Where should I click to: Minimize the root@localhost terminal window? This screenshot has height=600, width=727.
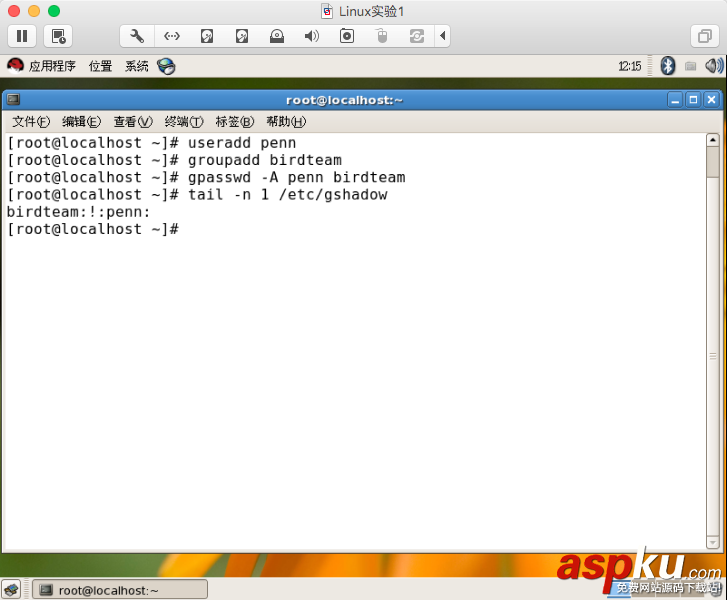[675, 100]
